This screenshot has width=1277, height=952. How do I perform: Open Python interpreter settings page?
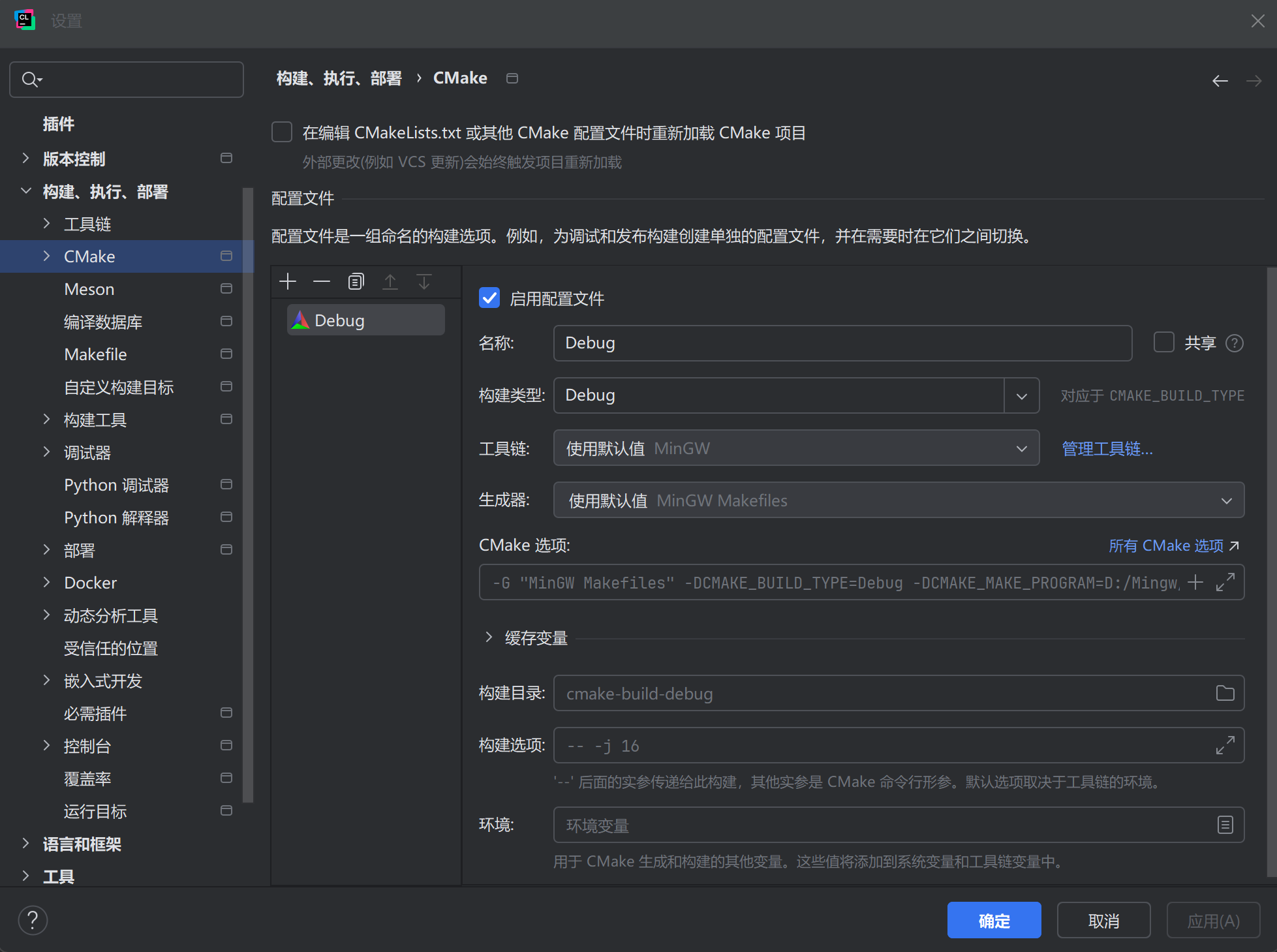116,517
